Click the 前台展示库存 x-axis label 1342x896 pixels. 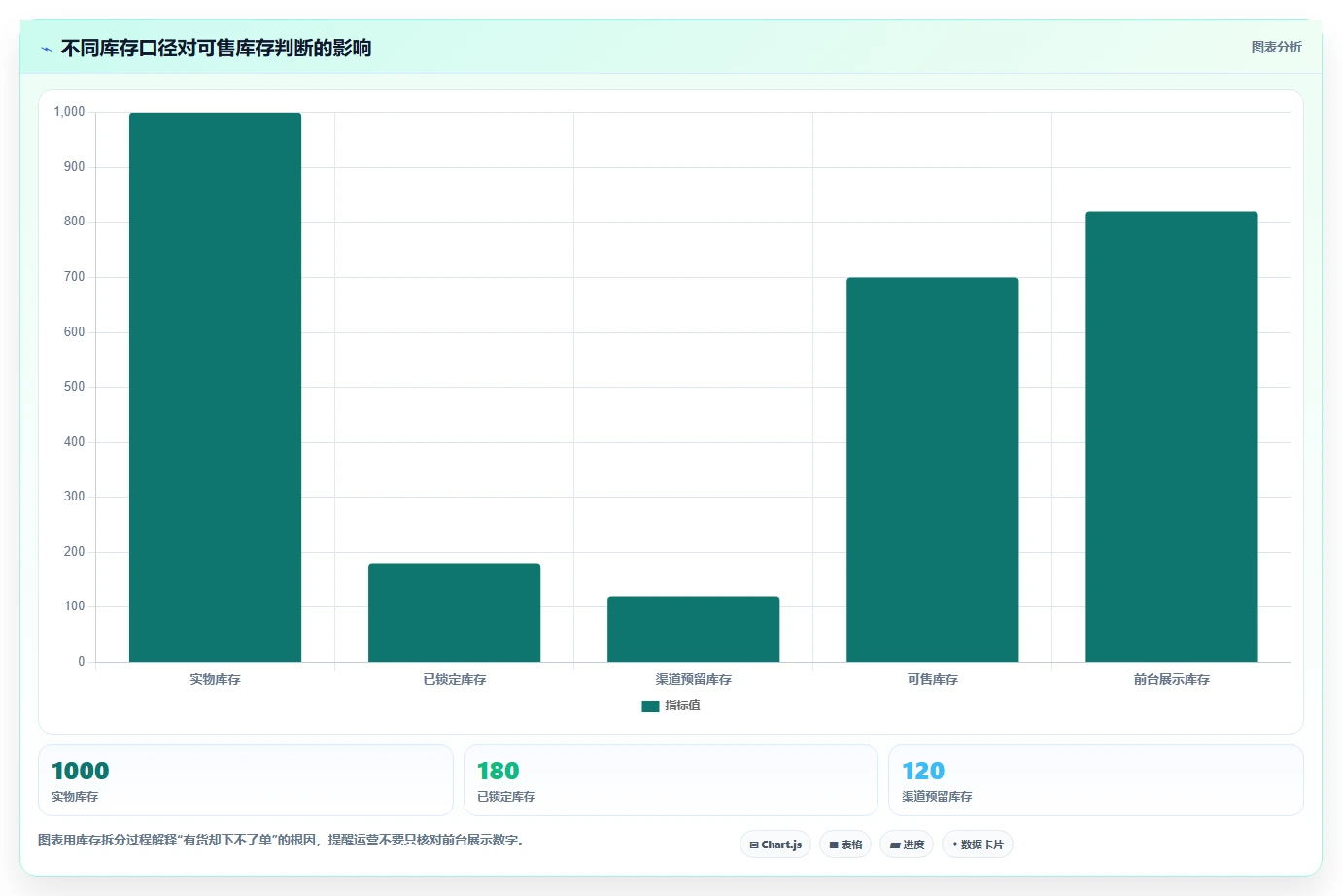tap(1171, 680)
